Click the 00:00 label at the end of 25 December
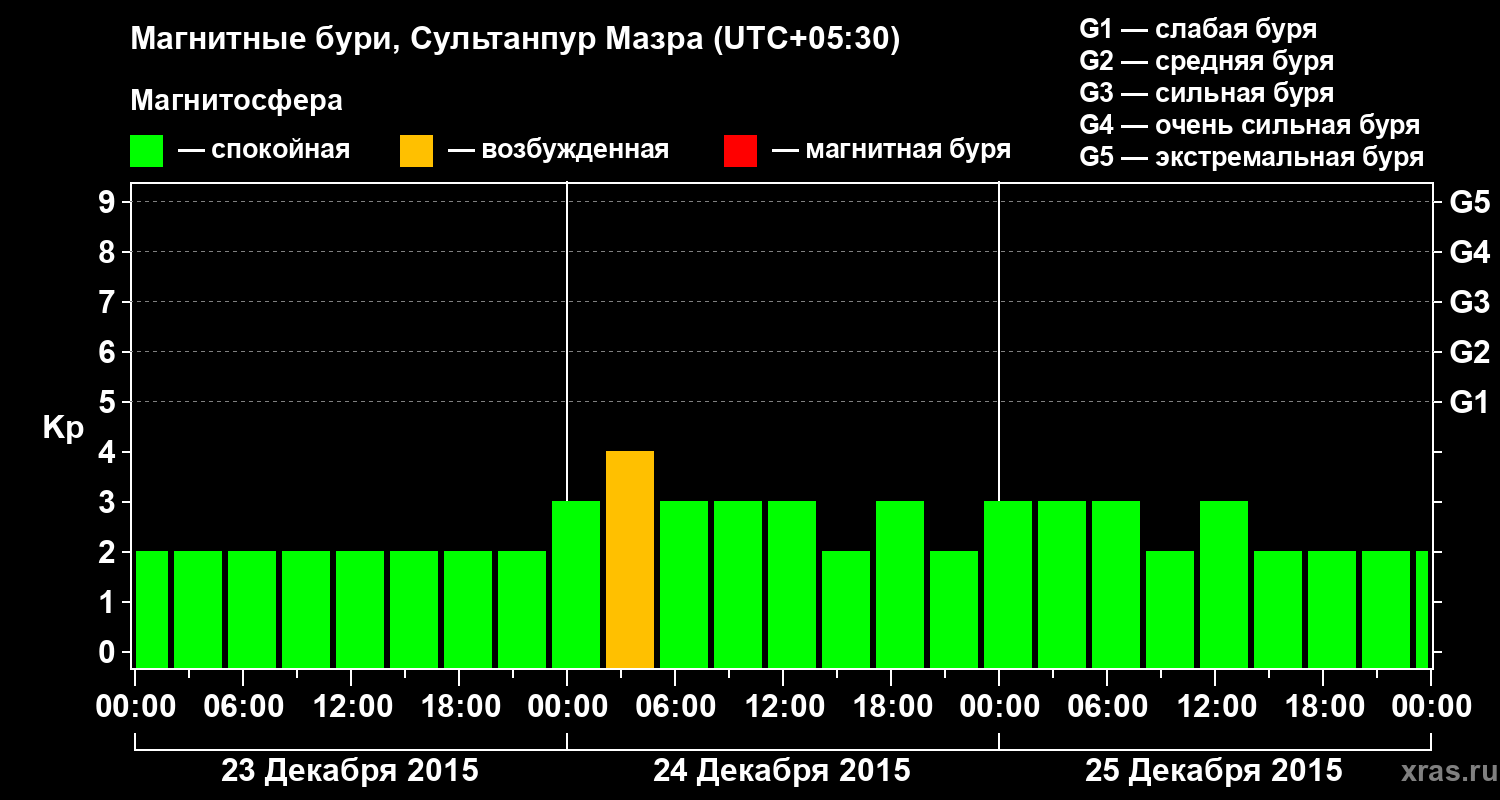The width and height of the screenshot is (1500, 800). click(x=1431, y=707)
